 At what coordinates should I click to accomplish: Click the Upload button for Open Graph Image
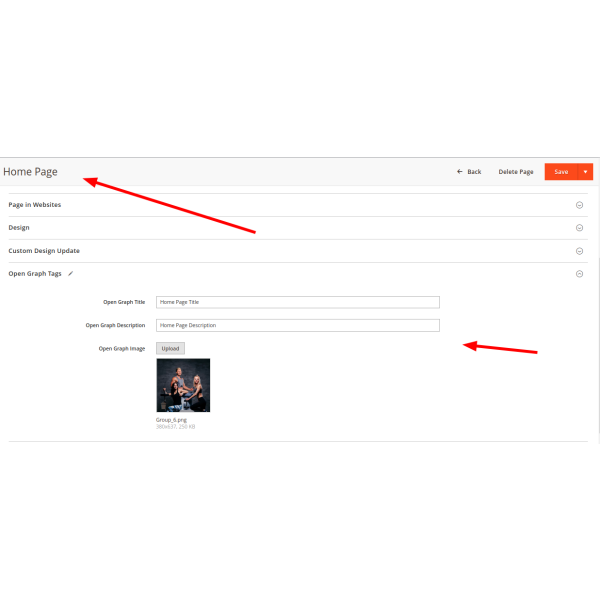tap(170, 349)
